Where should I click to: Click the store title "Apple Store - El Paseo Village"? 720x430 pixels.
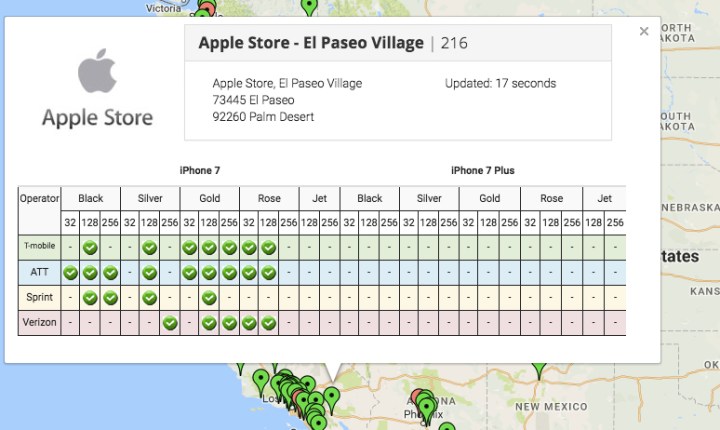[311, 43]
